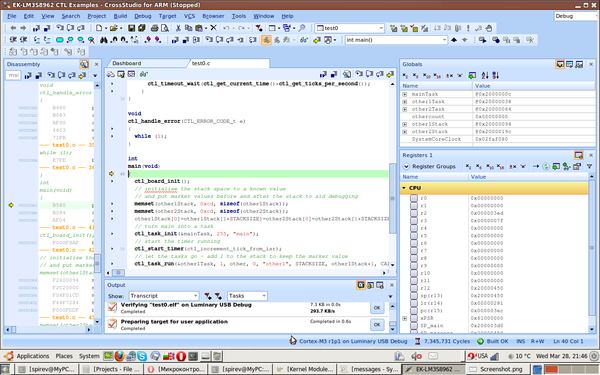The image size is (600, 375).
Task: Click the Cut scissors icon
Action: pos(178,28)
